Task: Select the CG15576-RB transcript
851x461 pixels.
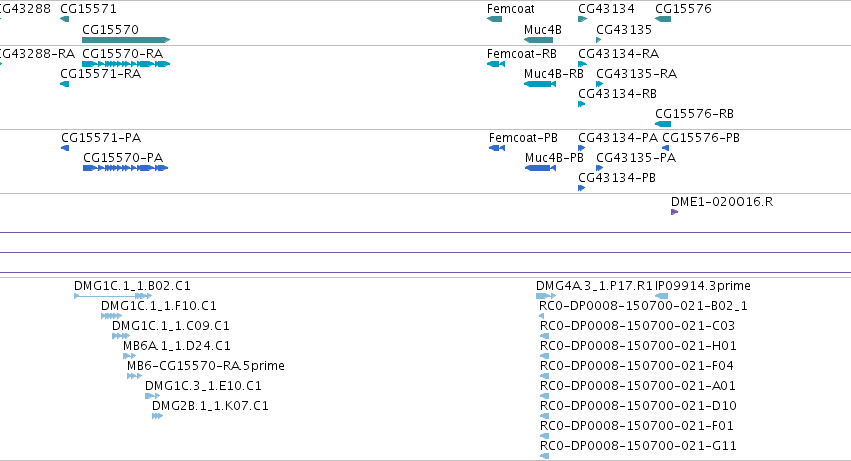Action: 663,124
